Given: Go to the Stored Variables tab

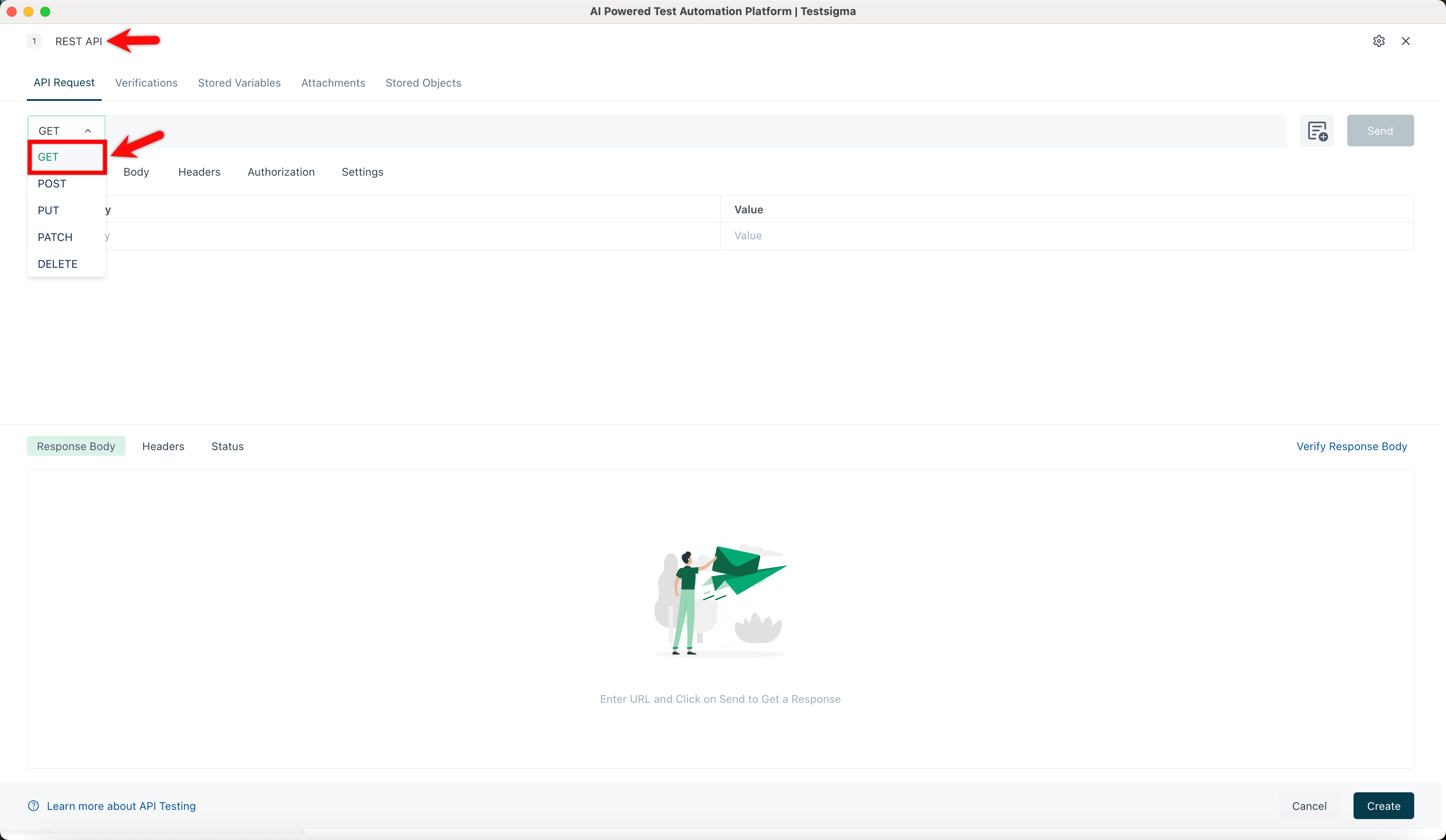Looking at the screenshot, I should point(239,83).
